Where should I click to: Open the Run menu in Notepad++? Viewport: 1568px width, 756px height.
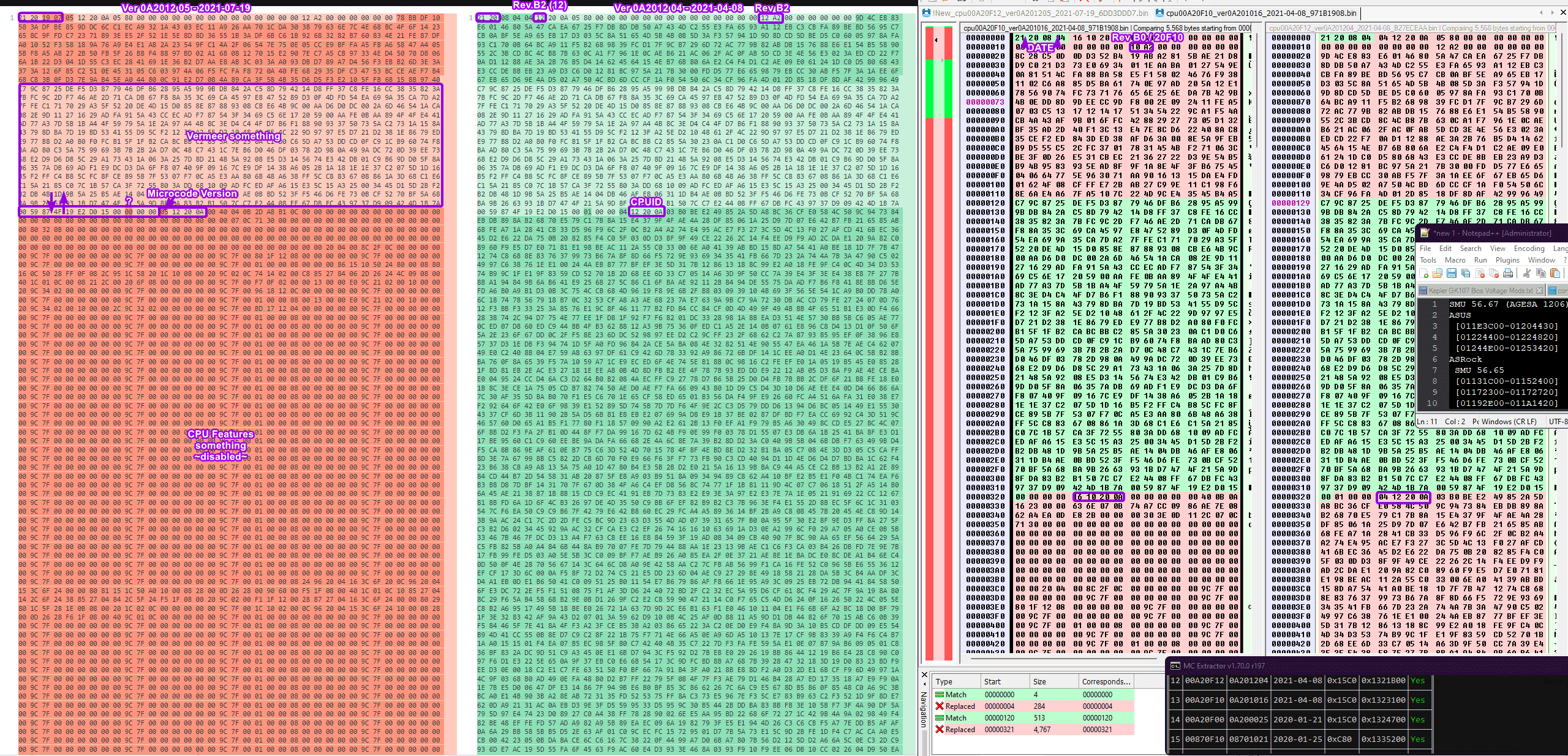(1480, 260)
